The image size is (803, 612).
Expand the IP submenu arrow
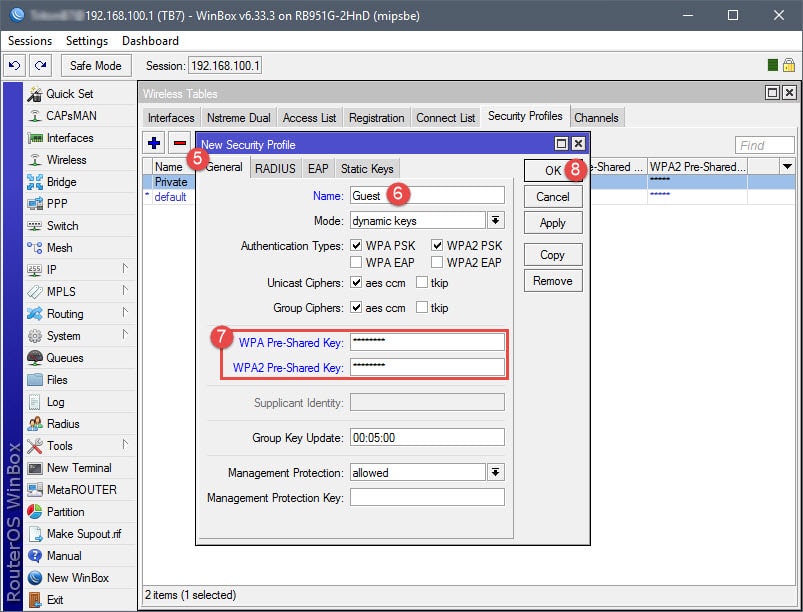click(125, 268)
